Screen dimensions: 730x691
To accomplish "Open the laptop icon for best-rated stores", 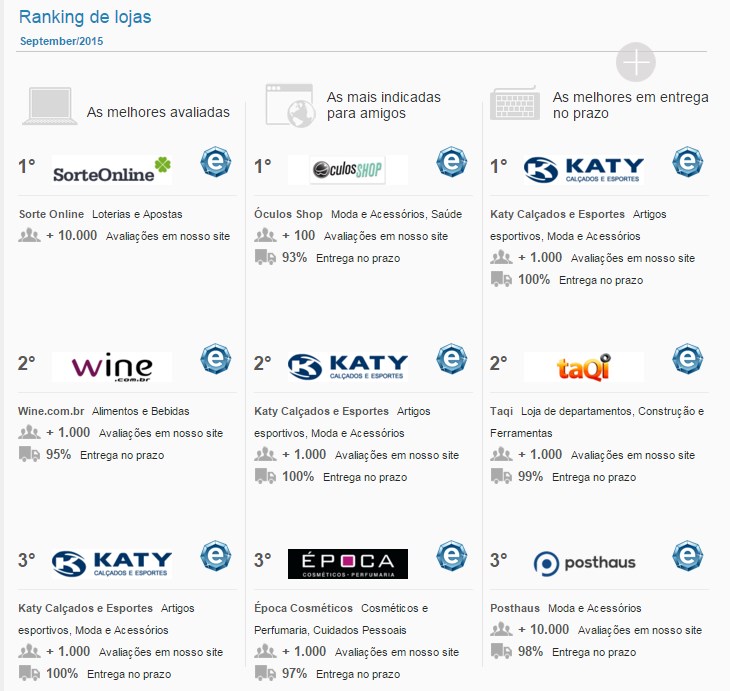I will [50, 106].
